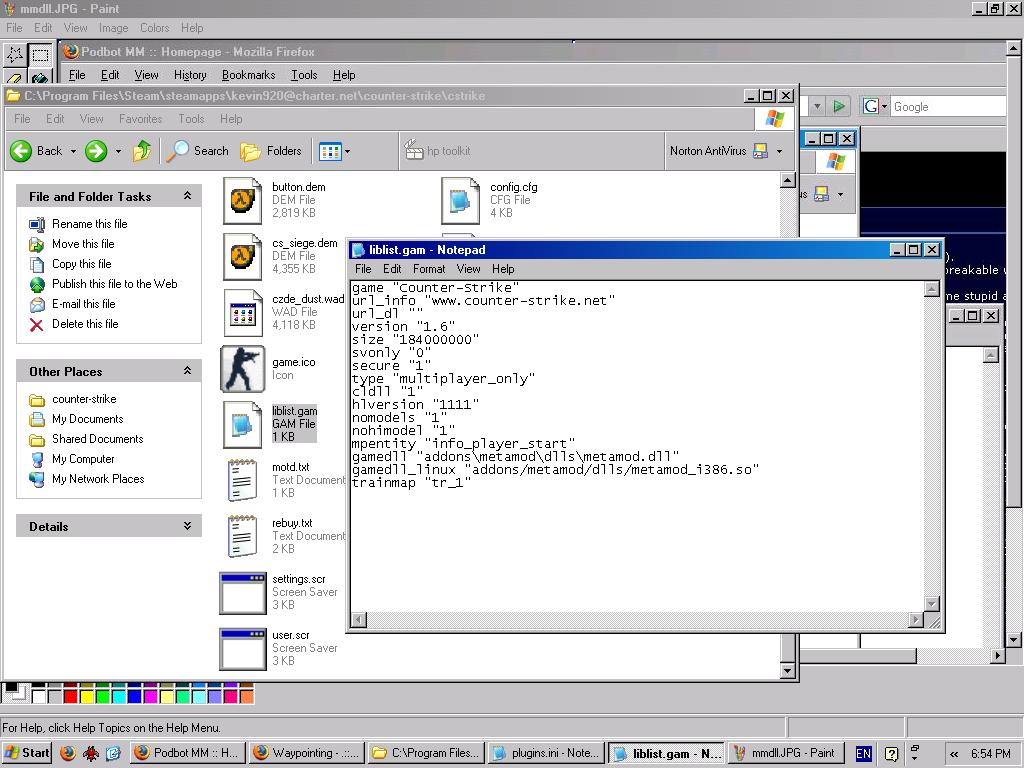Click Firefox quick launch icon
The width and height of the screenshot is (1024, 768).
(67, 753)
